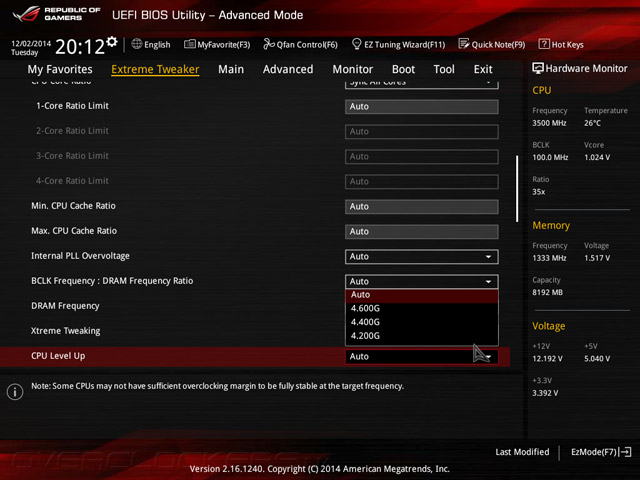Click the memory capacity value 8192 MB
The image size is (640, 480).
547,293
